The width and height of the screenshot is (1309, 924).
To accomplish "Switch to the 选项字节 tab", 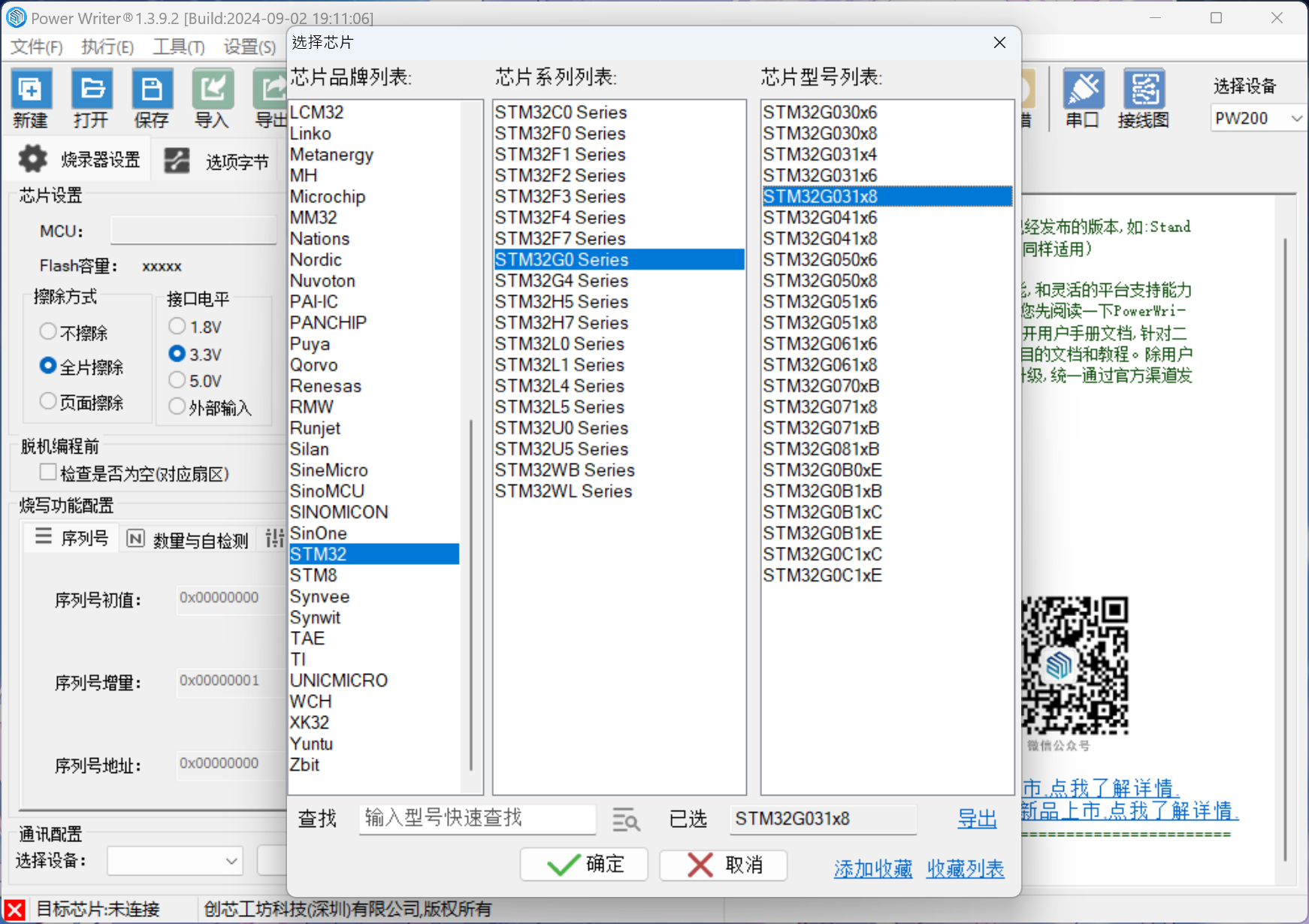I will pyautogui.click(x=217, y=162).
